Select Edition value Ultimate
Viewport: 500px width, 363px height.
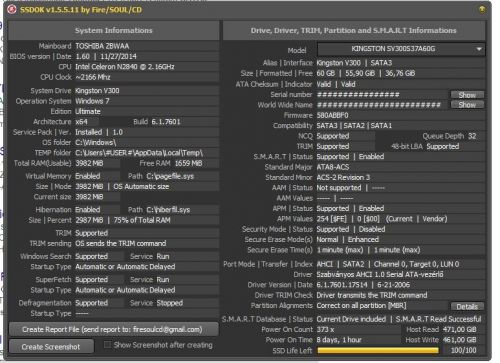point(88,111)
